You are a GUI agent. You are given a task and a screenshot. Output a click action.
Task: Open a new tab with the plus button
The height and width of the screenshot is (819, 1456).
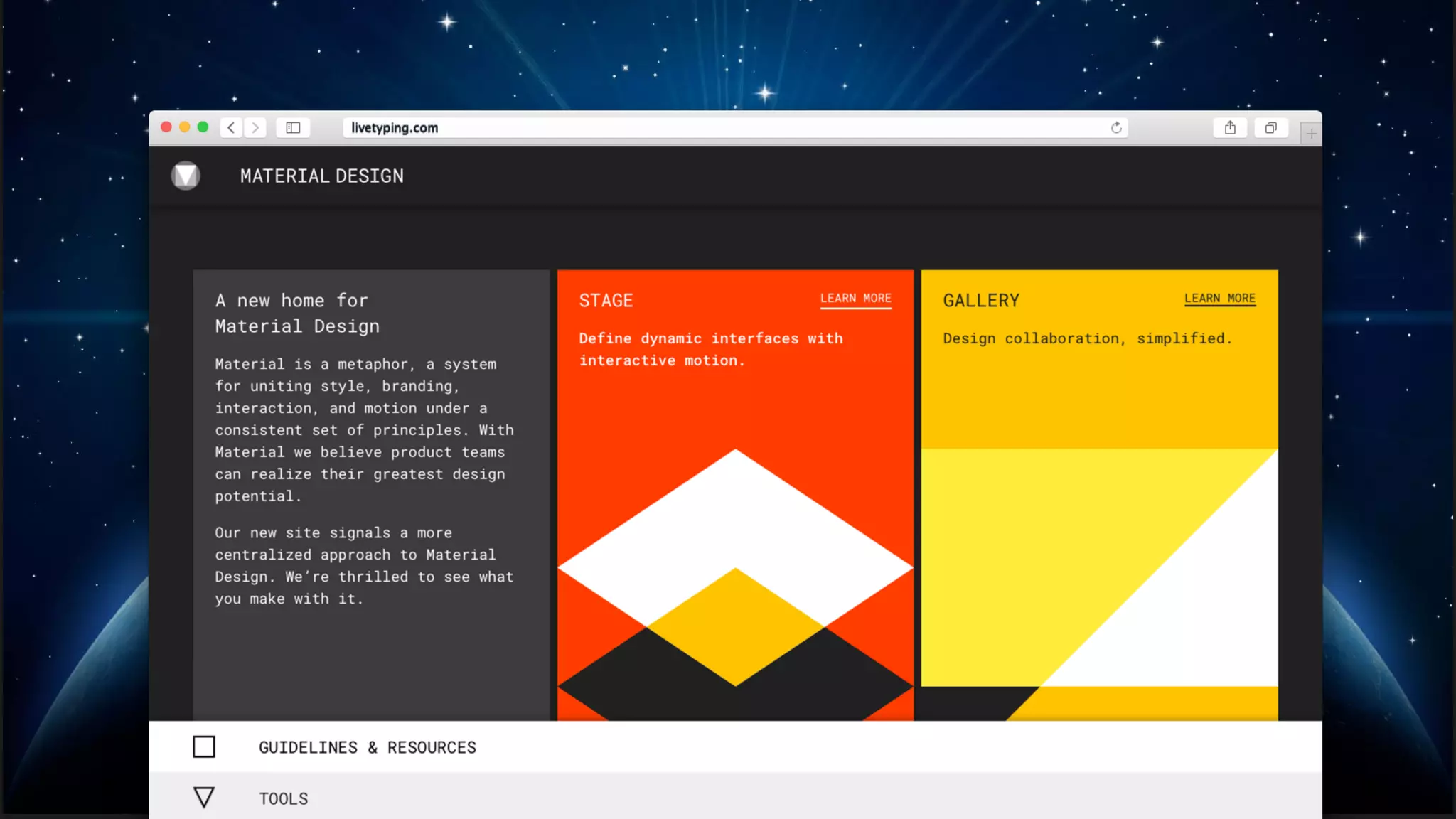(x=1311, y=133)
